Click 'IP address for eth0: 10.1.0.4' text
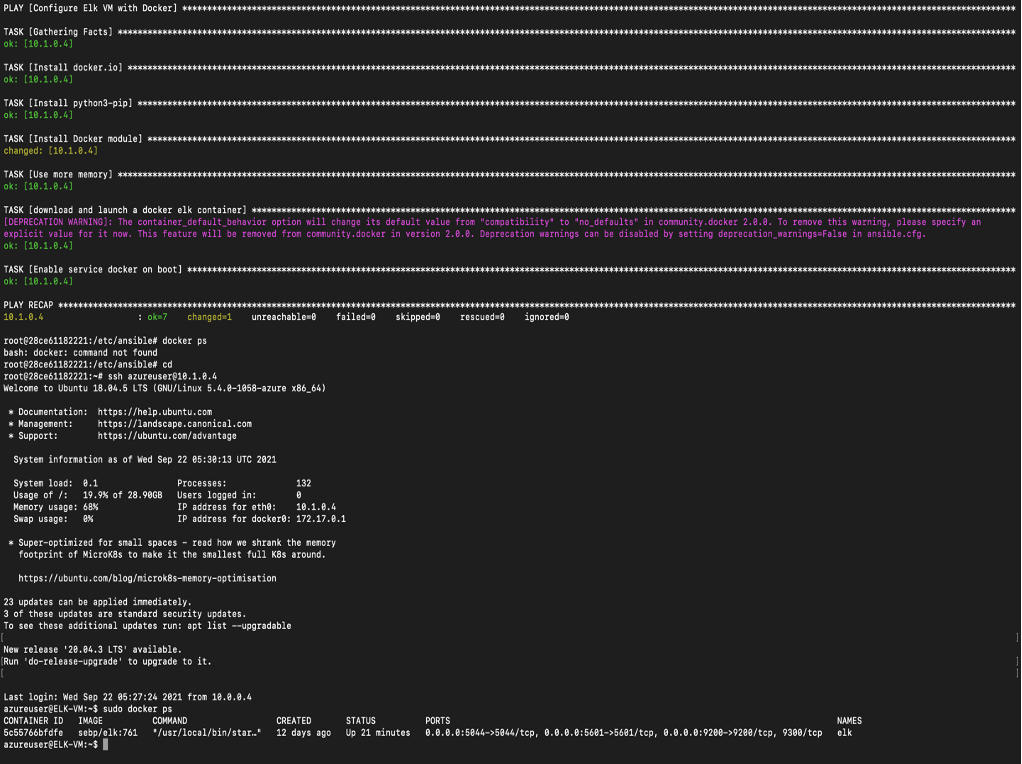 257,507
